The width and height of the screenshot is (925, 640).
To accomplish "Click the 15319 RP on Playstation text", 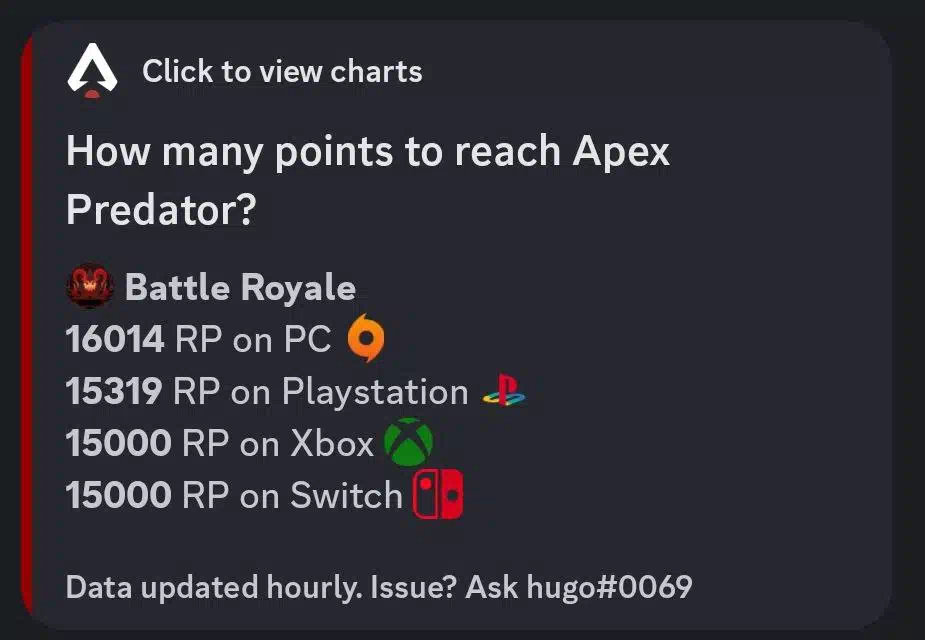I will [267, 391].
